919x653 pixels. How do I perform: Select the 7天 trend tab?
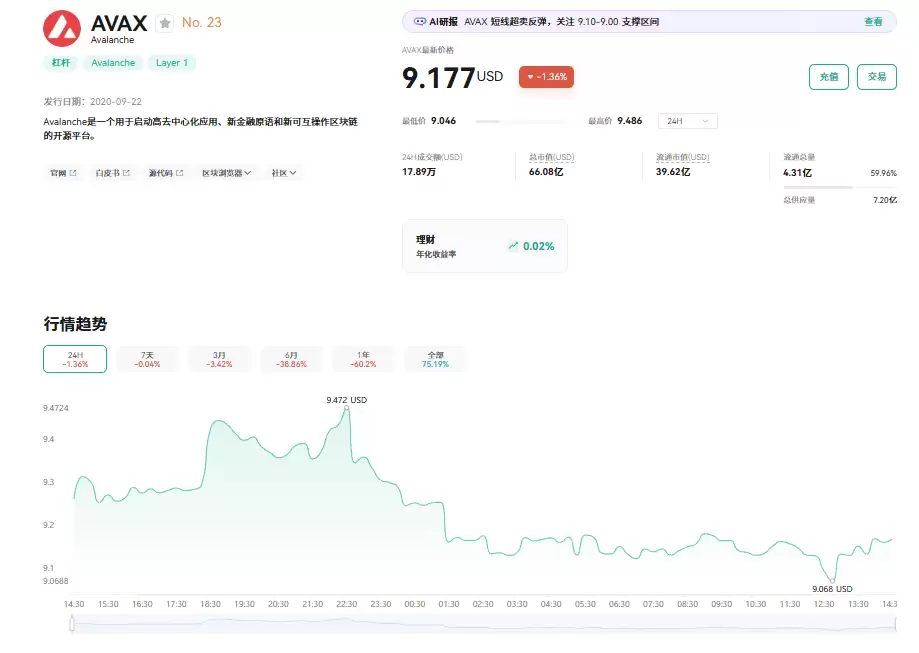coord(147,359)
